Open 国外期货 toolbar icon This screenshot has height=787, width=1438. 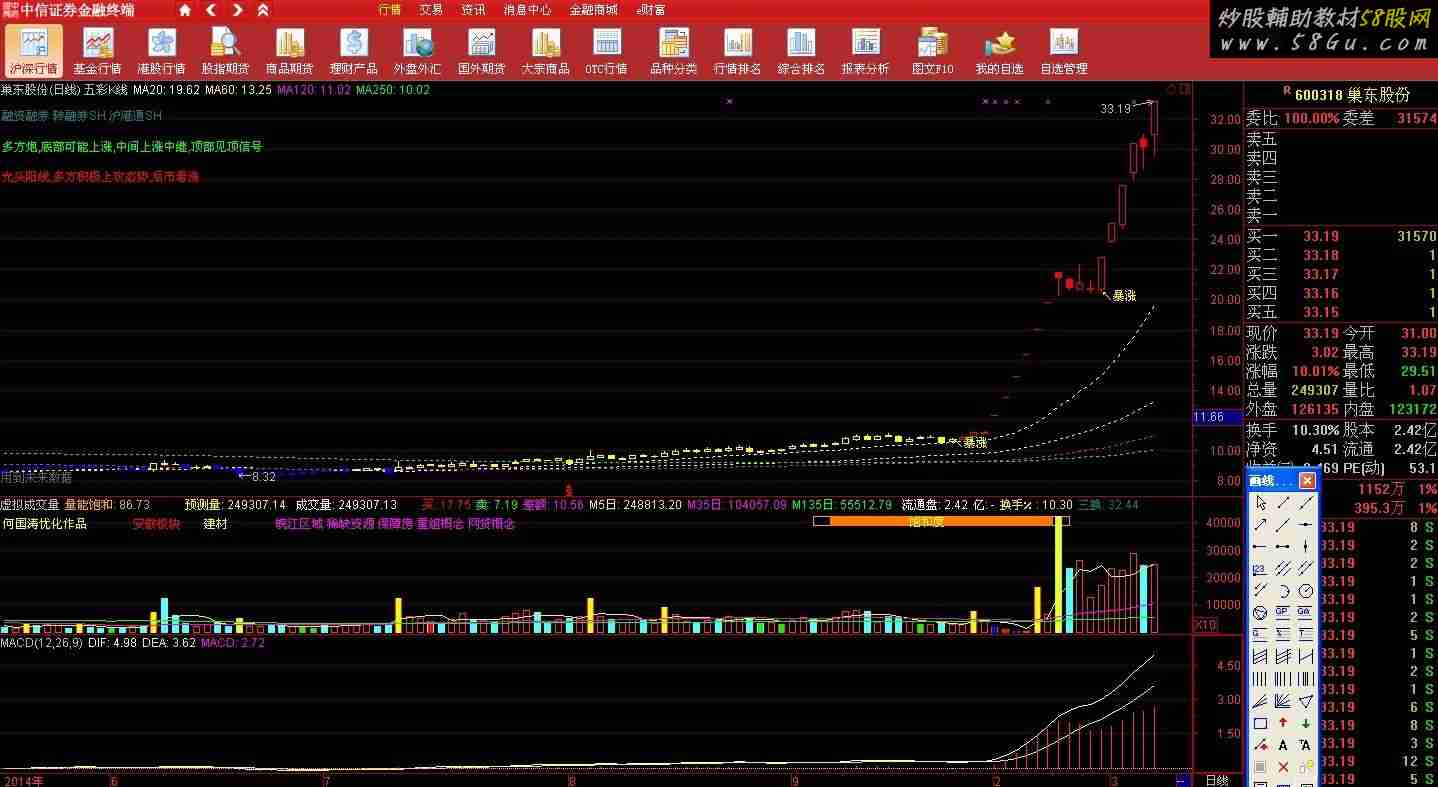coord(481,51)
